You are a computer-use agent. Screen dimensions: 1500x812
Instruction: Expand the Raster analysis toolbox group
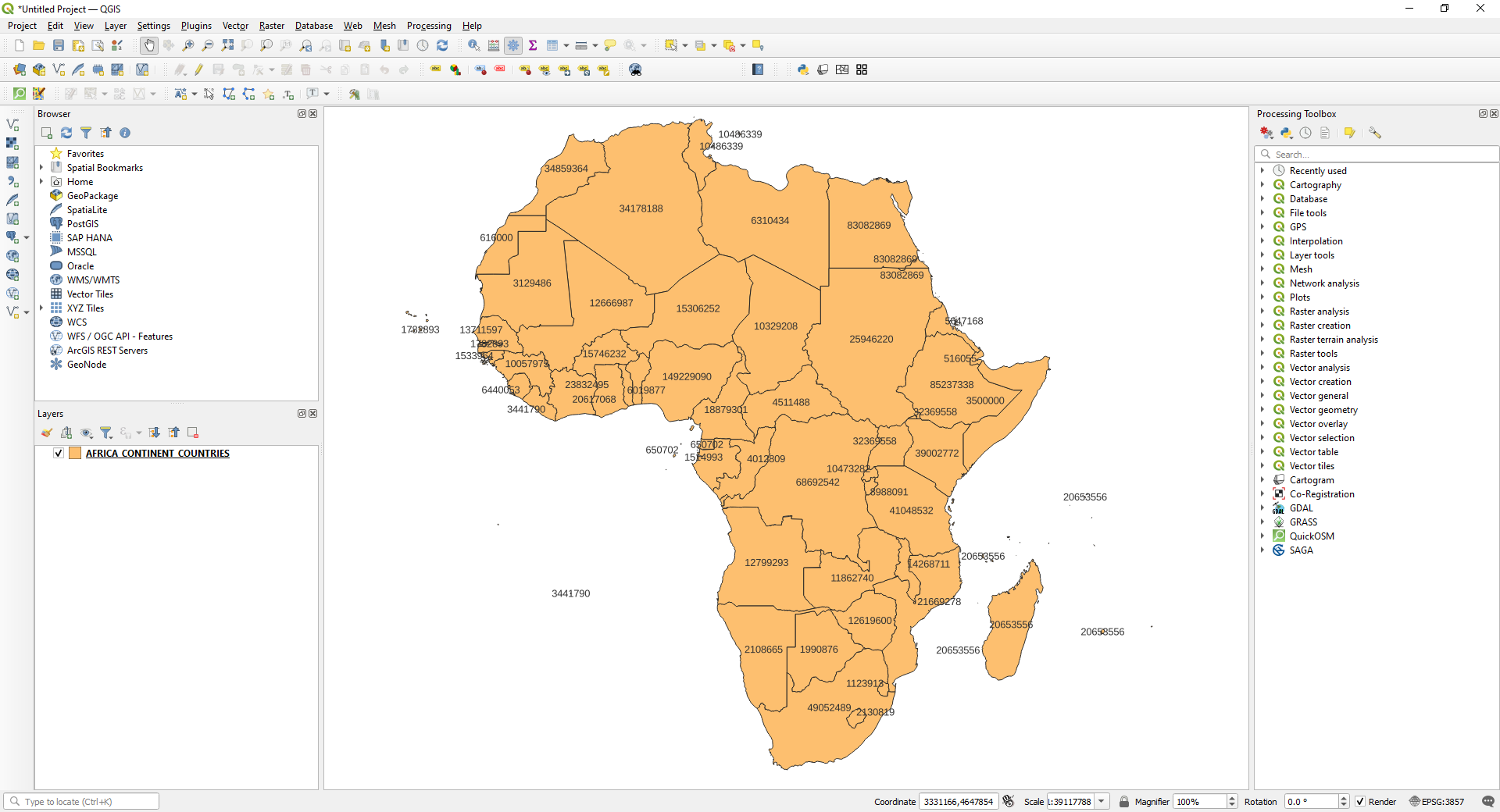[x=1262, y=311]
